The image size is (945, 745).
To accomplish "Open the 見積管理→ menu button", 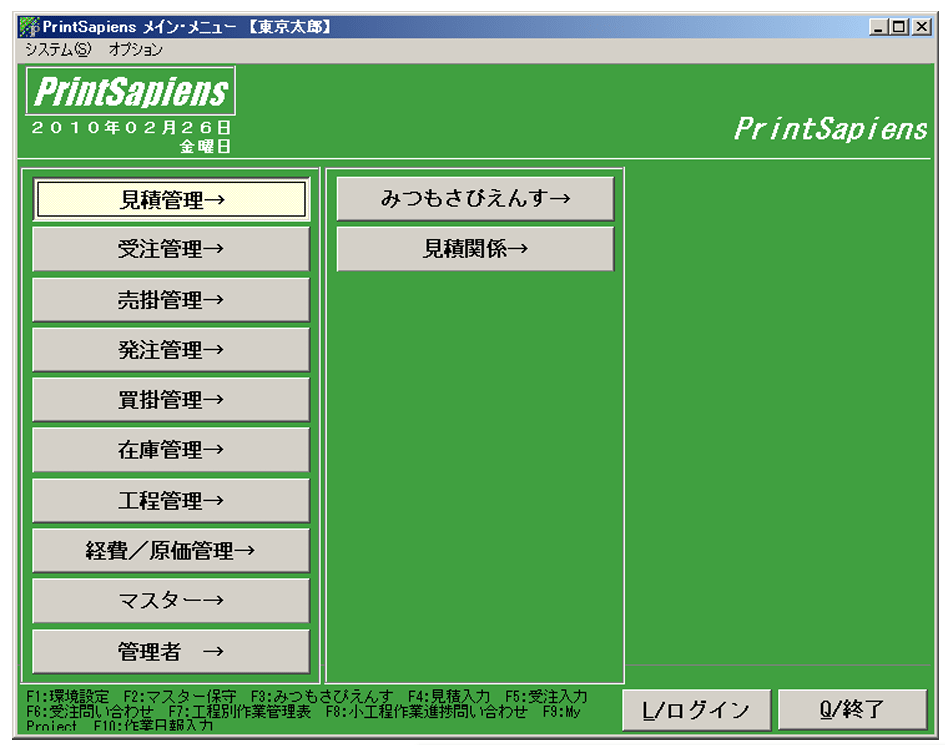I will click(171, 199).
